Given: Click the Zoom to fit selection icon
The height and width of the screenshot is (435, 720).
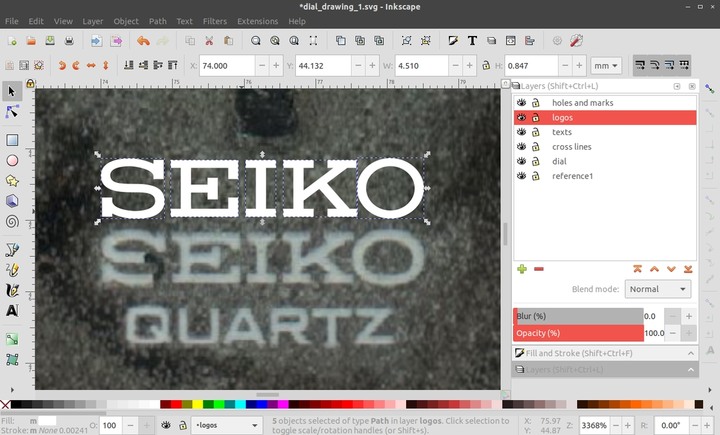Looking at the screenshot, I should 256,41.
